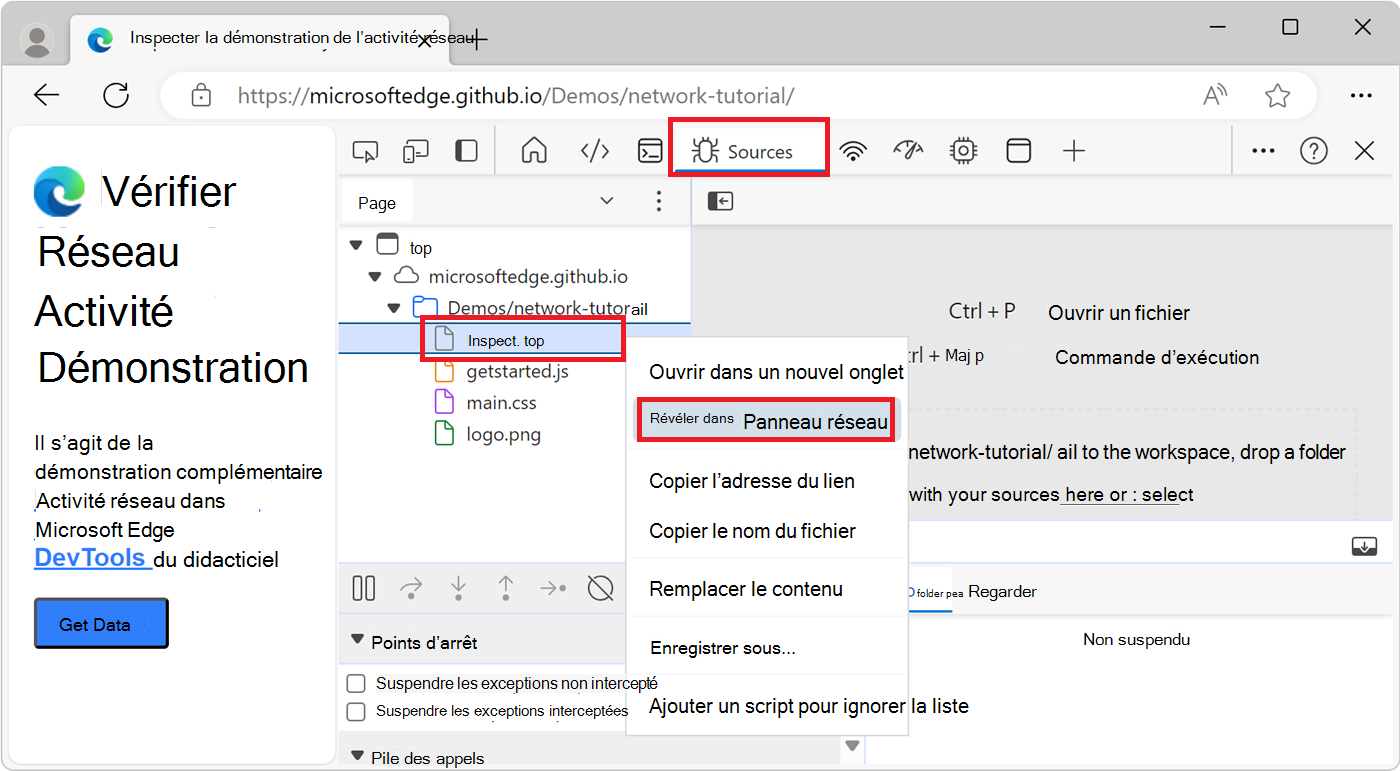Open the Console panel

point(650,150)
